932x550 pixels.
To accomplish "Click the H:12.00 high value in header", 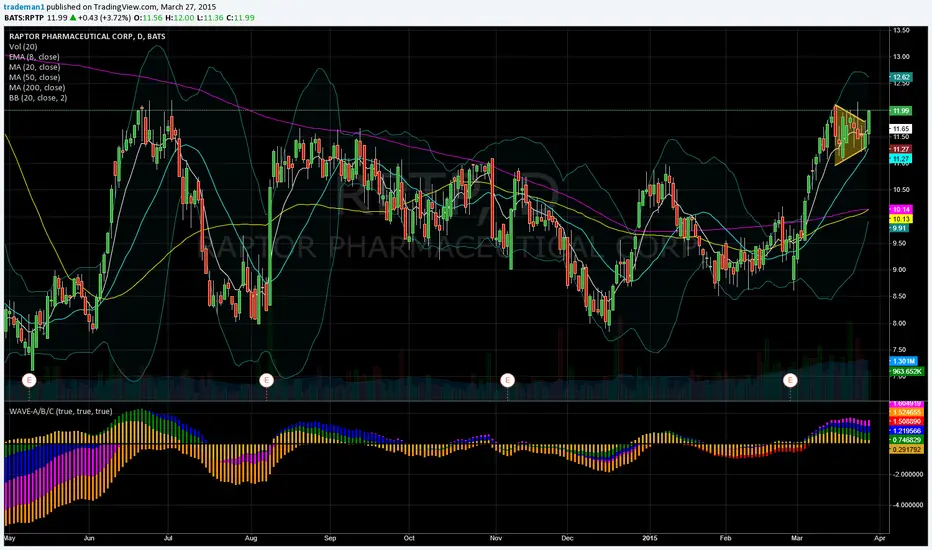I will tap(180, 18).
